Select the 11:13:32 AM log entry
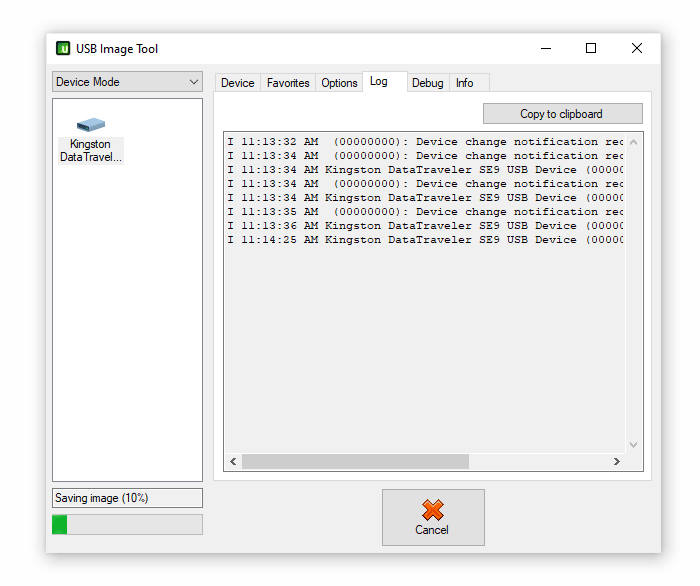Screen dimensions: 700x586 (x=425, y=142)
